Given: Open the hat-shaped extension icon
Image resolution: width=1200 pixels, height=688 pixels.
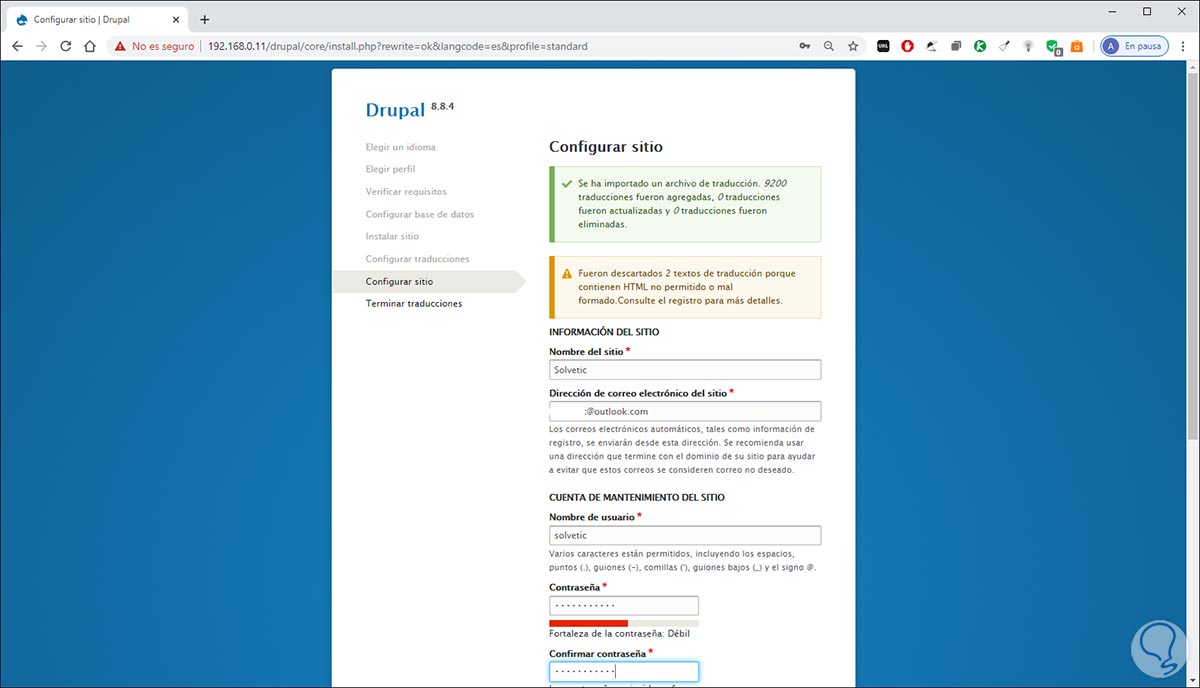Looking at the screenshot, I should (x=932, y=46).
